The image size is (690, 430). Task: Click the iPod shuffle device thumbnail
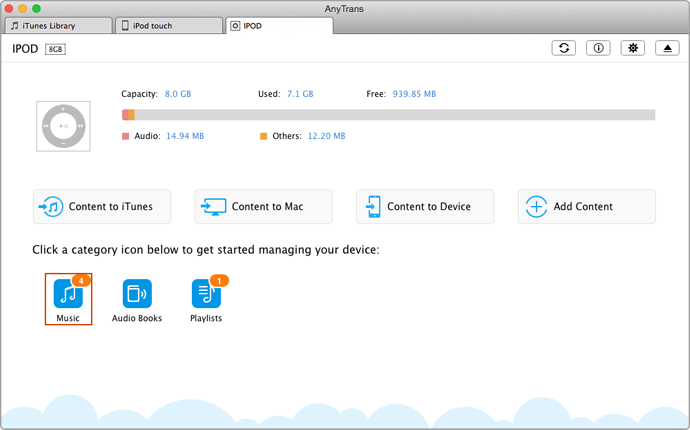pyautogui.click(x=63, y=126)
